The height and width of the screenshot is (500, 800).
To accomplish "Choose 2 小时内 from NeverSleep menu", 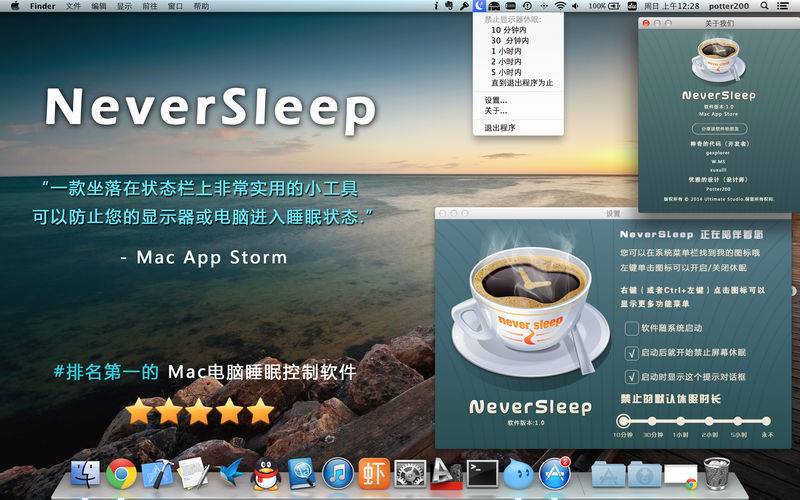I will click(x=518, y=61).
